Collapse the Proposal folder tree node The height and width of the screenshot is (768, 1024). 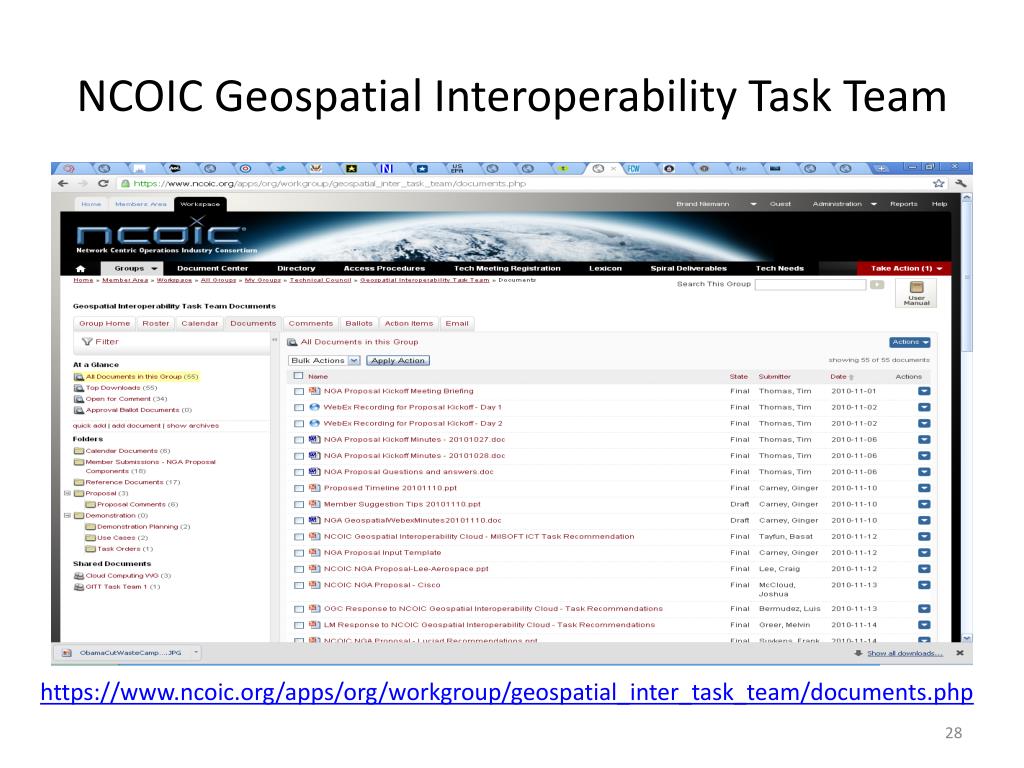(x=67, y=494)
